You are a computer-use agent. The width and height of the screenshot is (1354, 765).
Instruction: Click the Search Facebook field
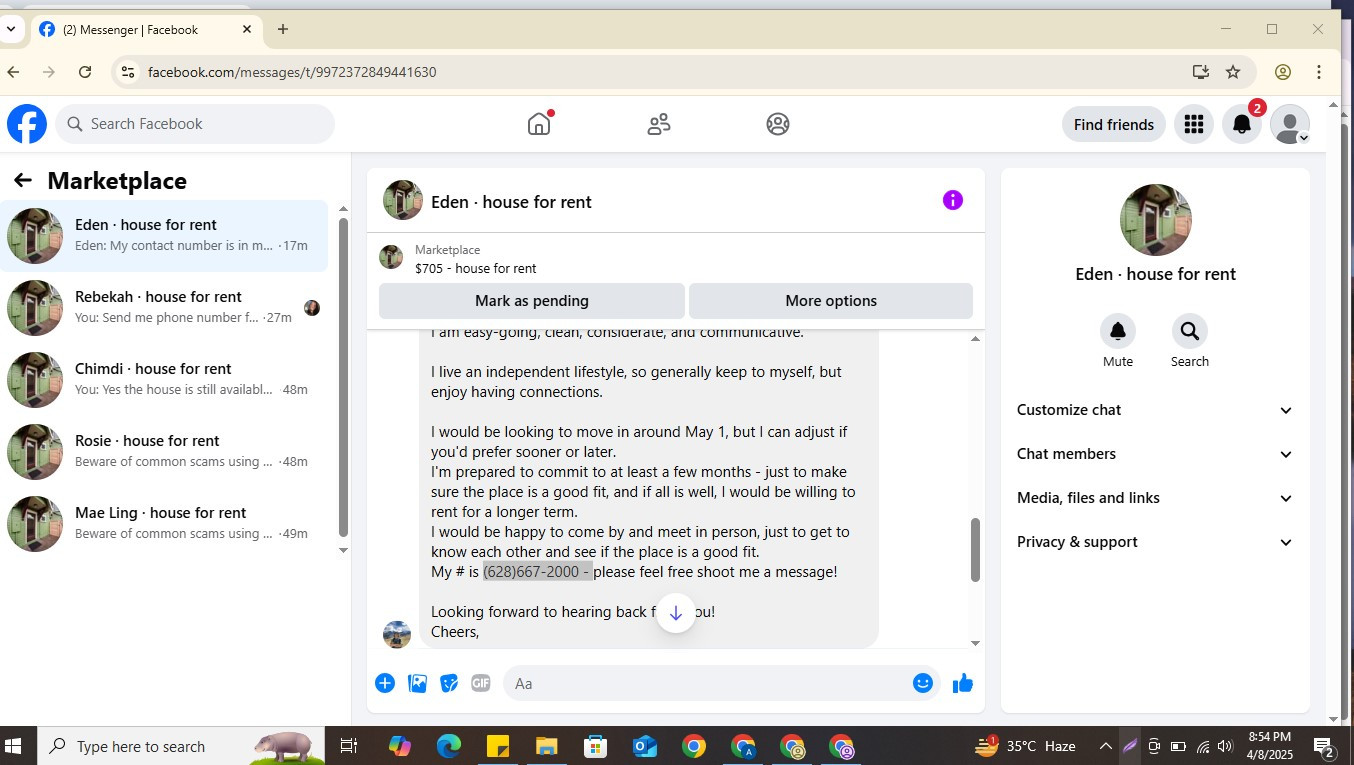pos(195,124)
